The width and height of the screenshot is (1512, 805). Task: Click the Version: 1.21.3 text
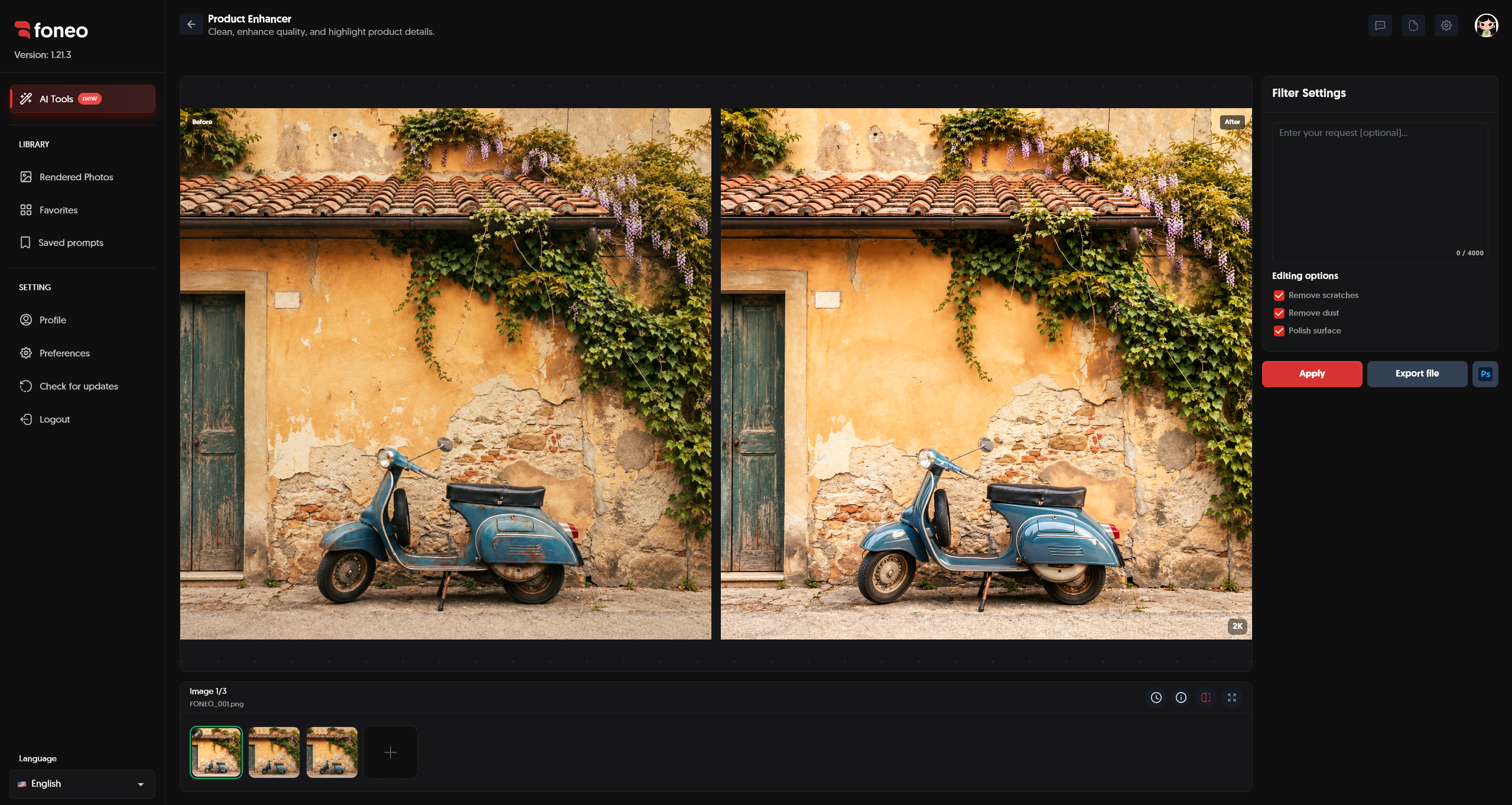coord(43,54)
